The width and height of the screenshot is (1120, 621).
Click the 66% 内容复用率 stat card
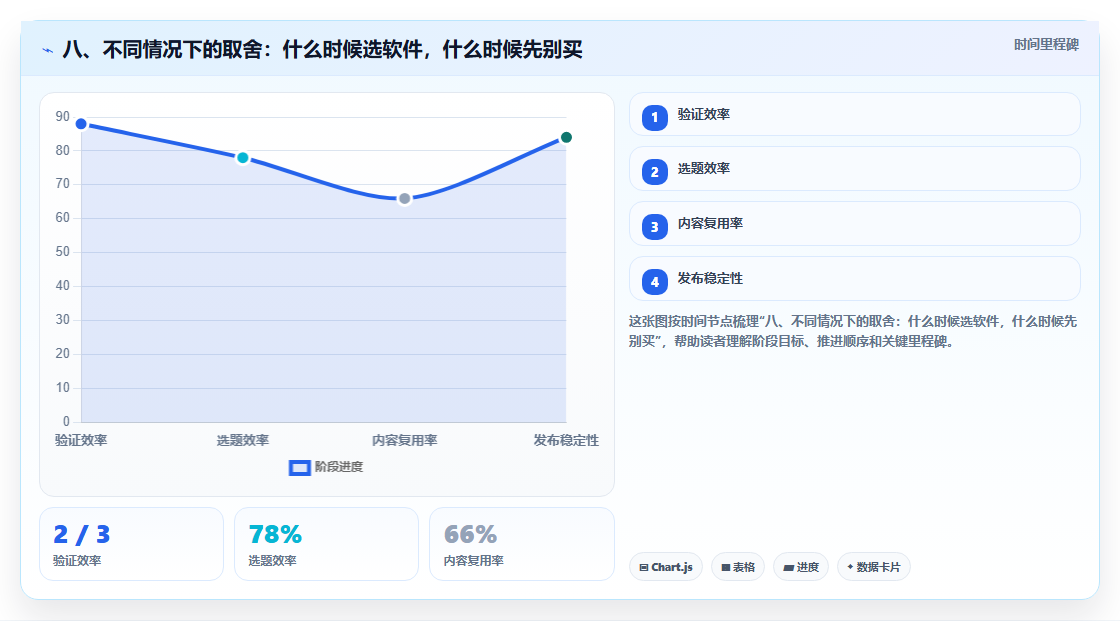tap(521, 544)
